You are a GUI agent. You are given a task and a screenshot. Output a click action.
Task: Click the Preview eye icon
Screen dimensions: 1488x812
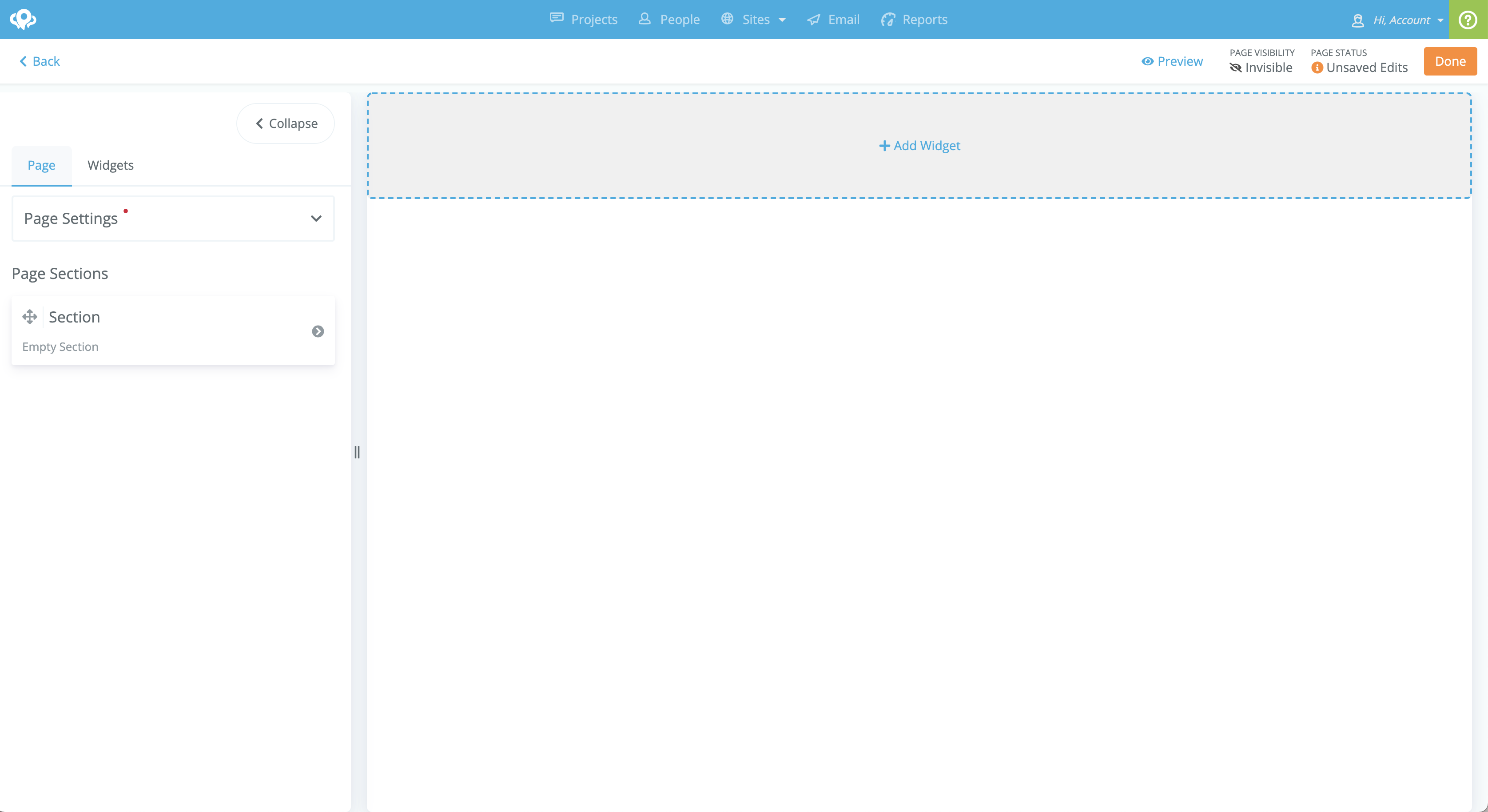pyautogui.click(x=1148, y=61)
